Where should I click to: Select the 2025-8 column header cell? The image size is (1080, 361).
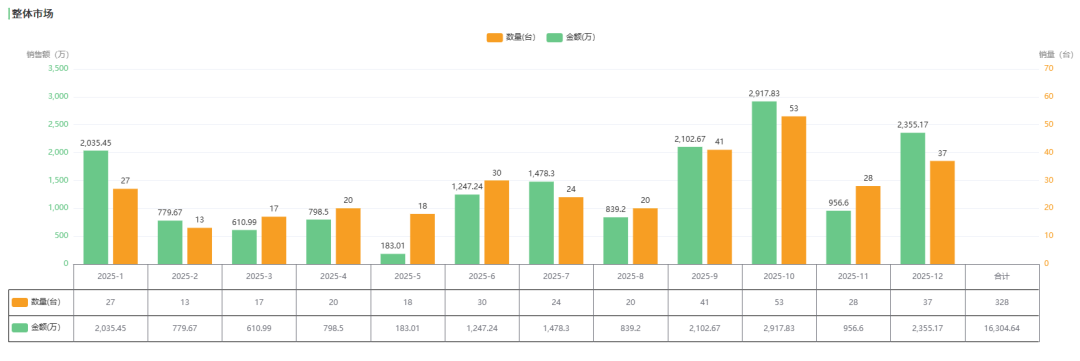(631, 276)
